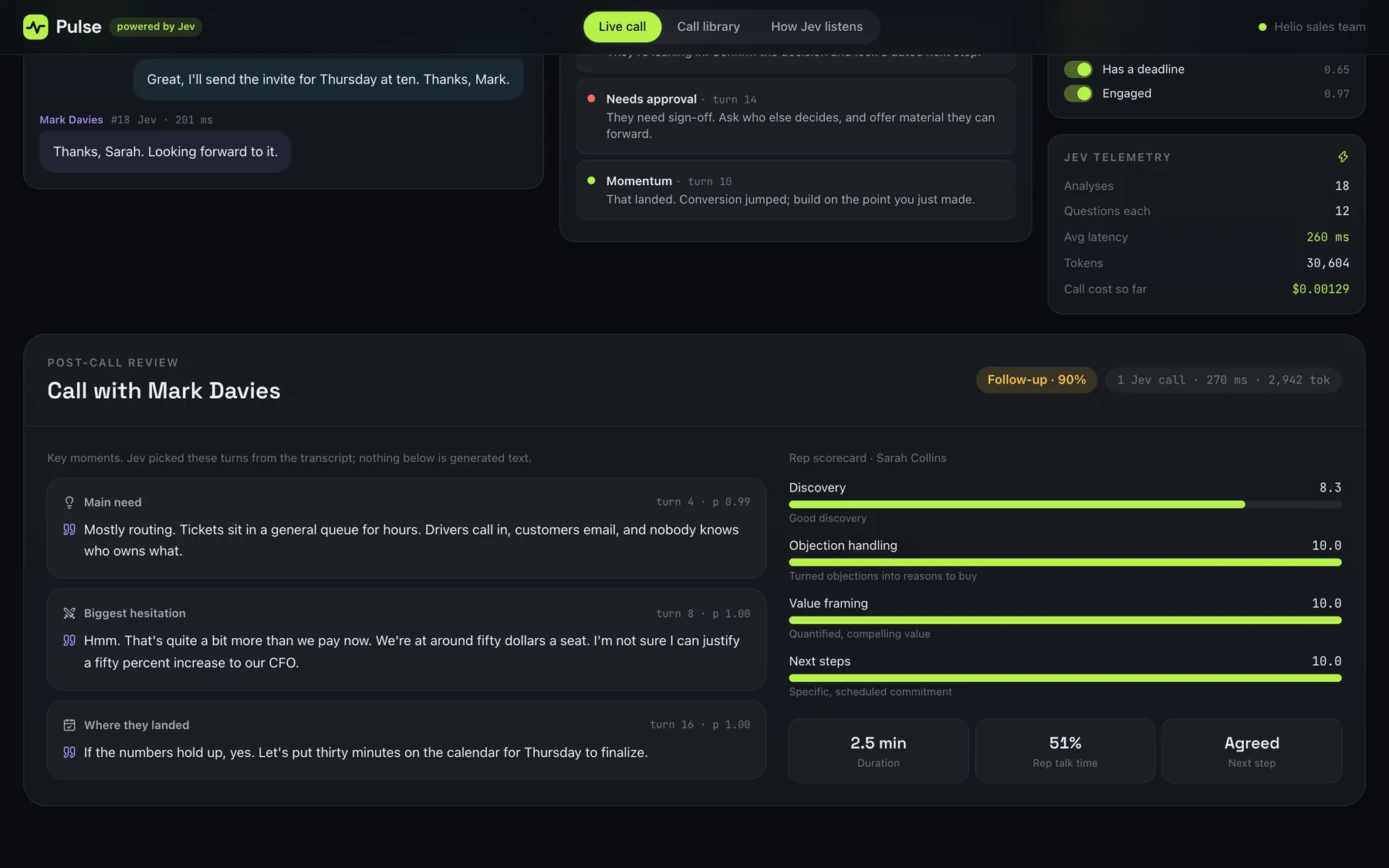Switch to the Live call tab
This screenshot has width=1389, height=868.
[x=622, y=27]
